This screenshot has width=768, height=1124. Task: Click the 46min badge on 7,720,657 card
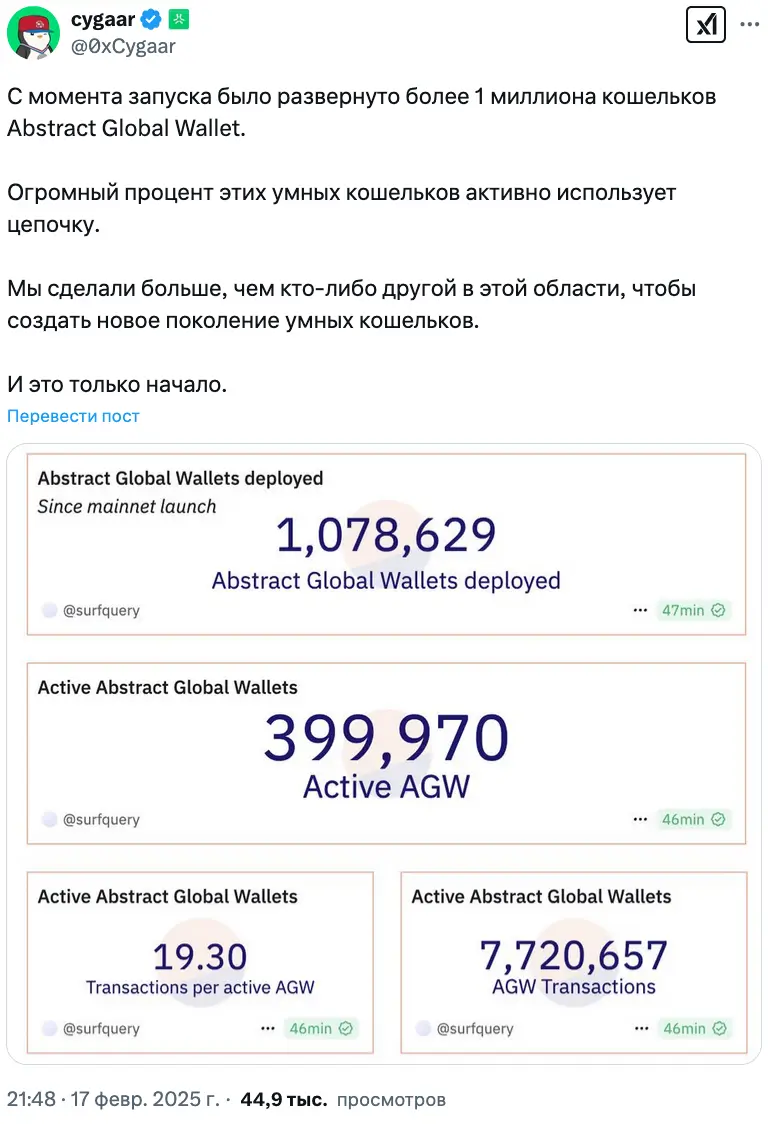point(693,1028)
